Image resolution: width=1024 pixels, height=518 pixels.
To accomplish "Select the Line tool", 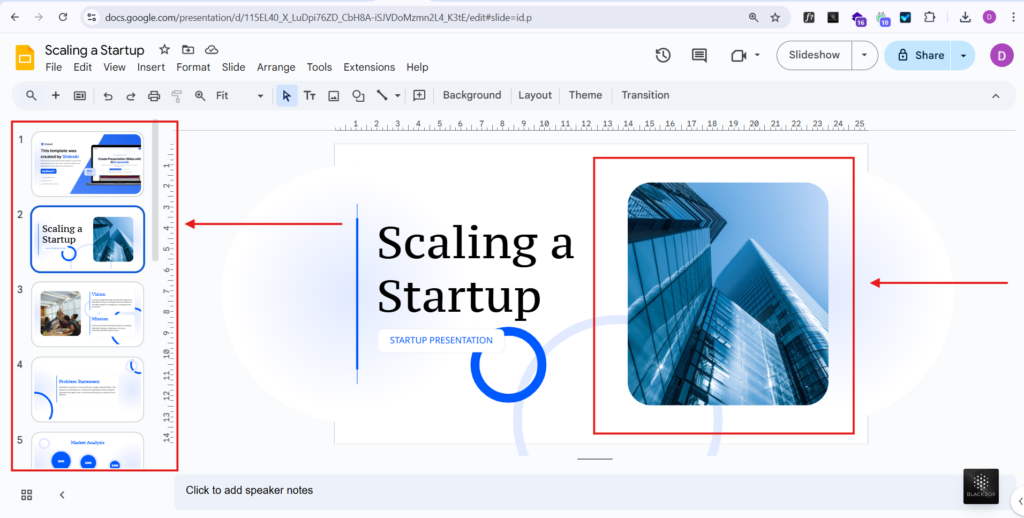I will 382,95.
